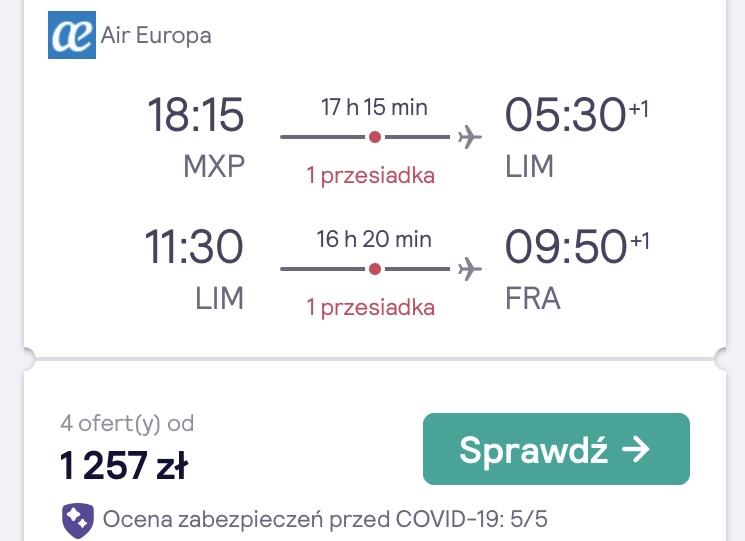Click the 17 h 15 min duration
The image size is (745, 541).
click(x=374, y=107)
